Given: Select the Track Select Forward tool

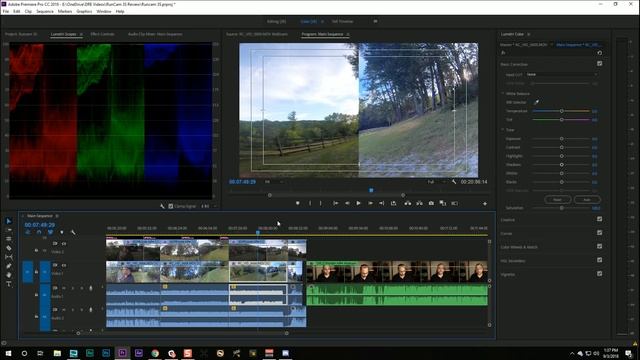Looking at the screenshot, I should 9,230.
